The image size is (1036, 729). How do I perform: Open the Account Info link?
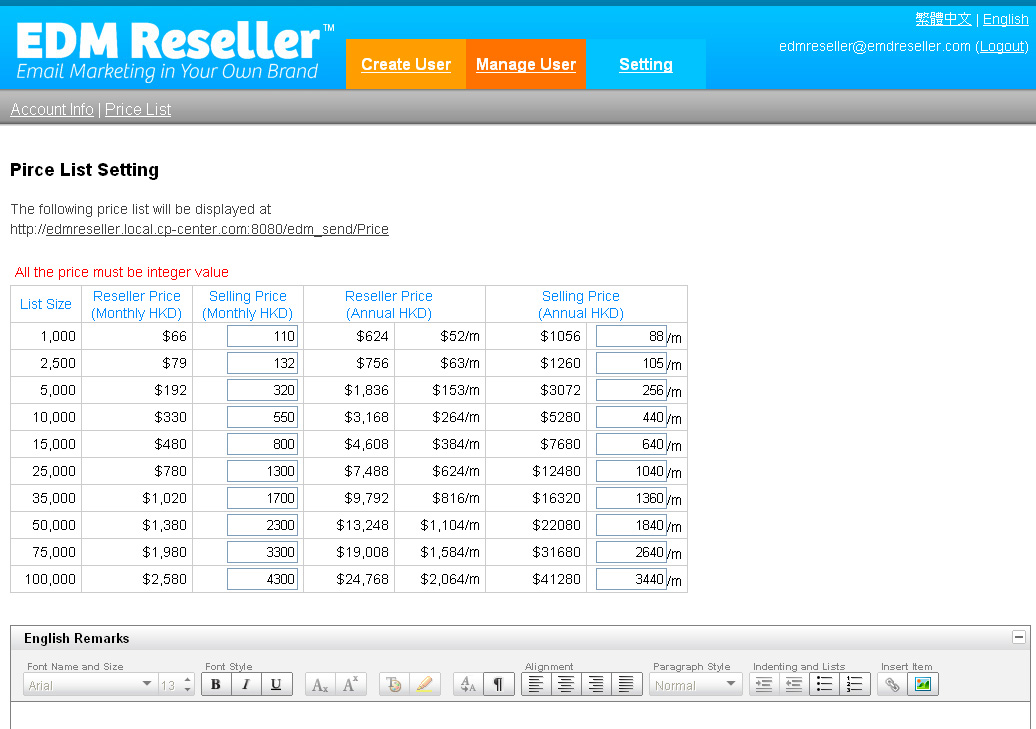(x=52, y=110)
